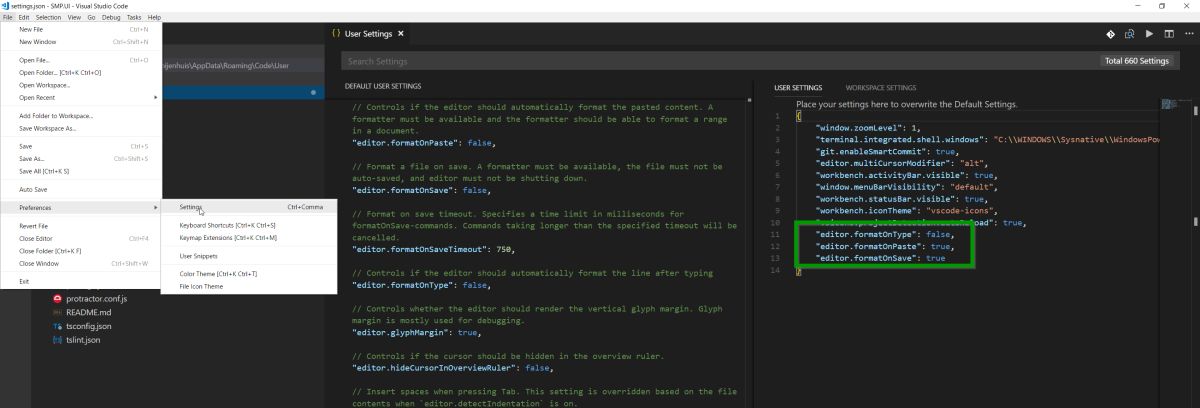
Task: Expand the Preferences submenu
Action: coord(81,207)
